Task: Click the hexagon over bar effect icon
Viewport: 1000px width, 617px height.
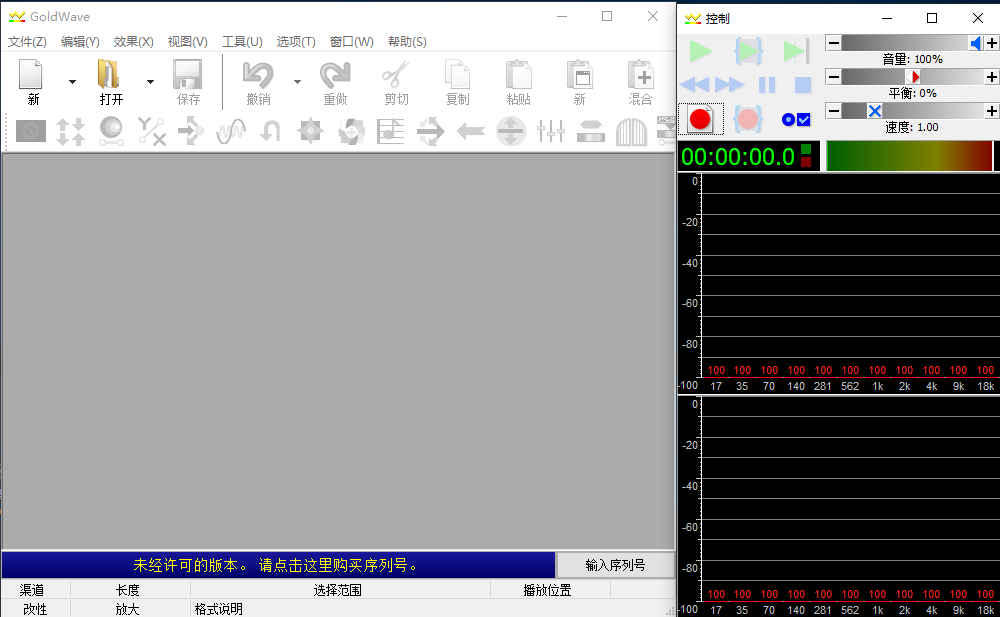Action: (x=591, y=131)
